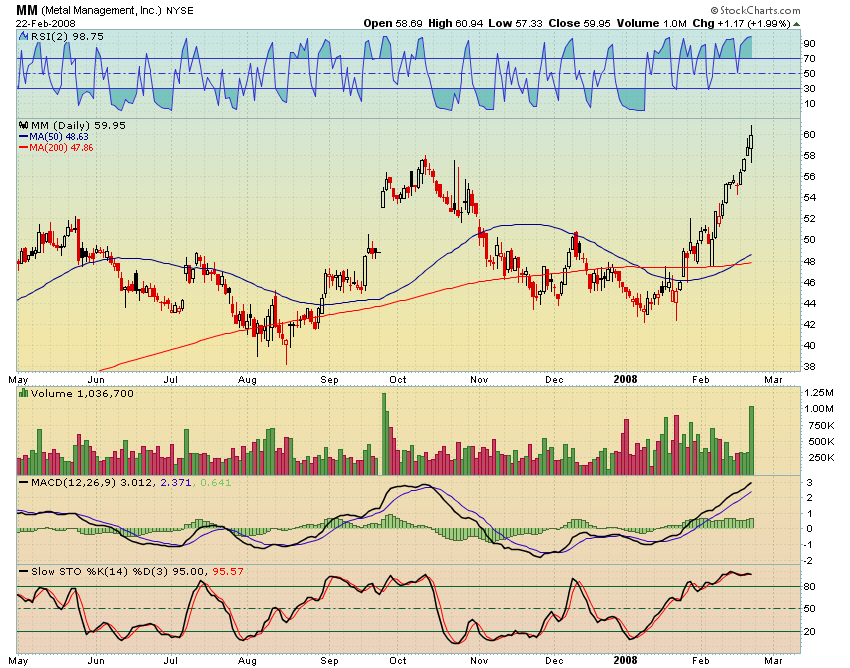This screenshot has height=668, width=850.
Task: Select the date "22-Feb-2008"
Action: 46,24
